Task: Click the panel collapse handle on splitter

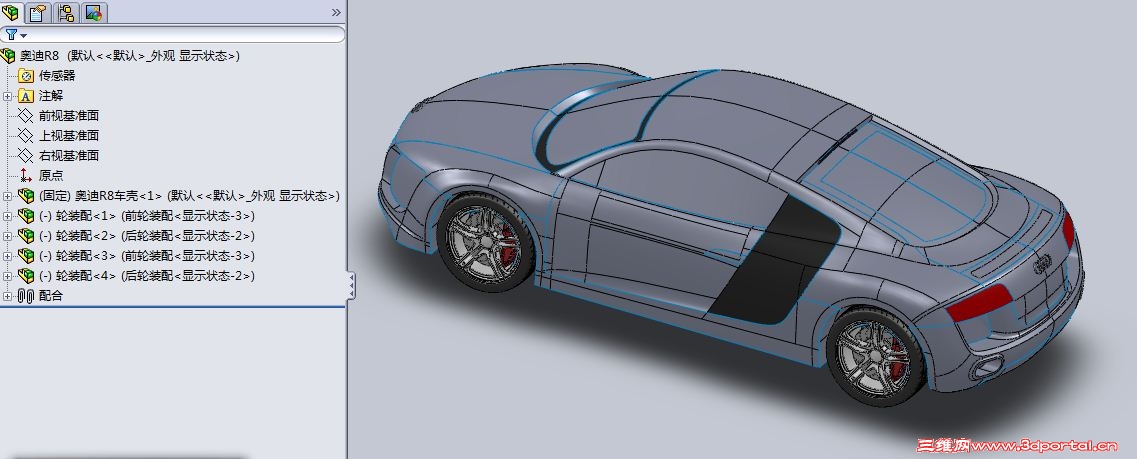Action: 351,286
